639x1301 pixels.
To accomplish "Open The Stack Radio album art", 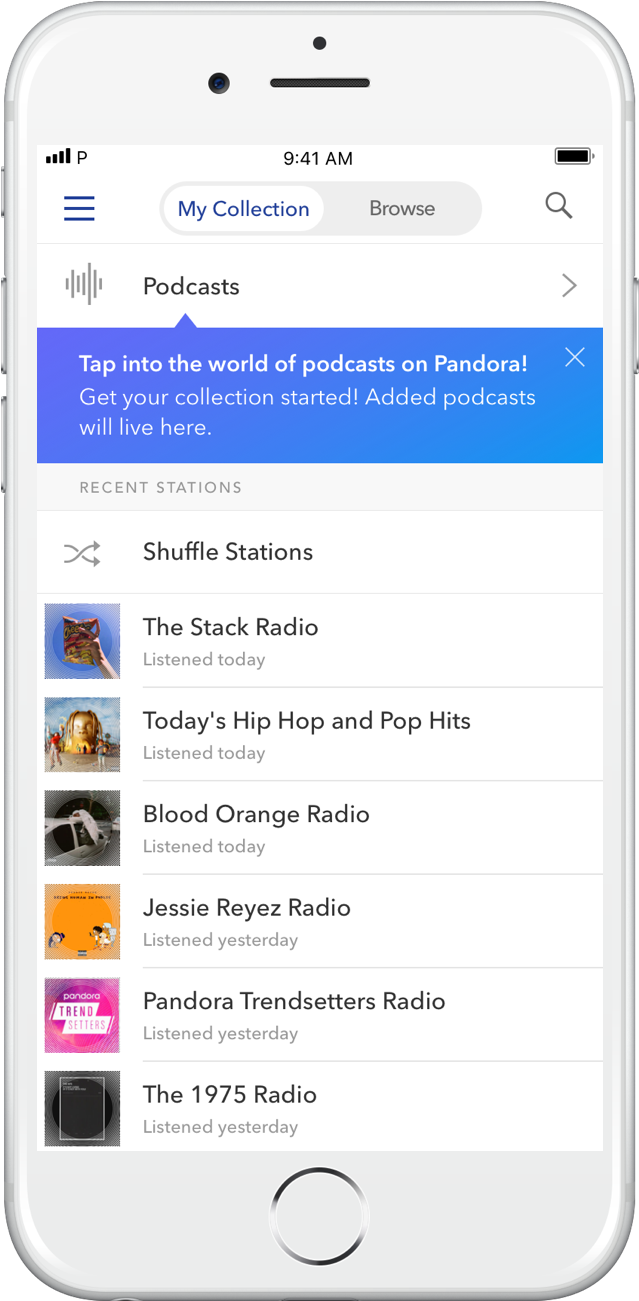I will [x=82, y=641].
